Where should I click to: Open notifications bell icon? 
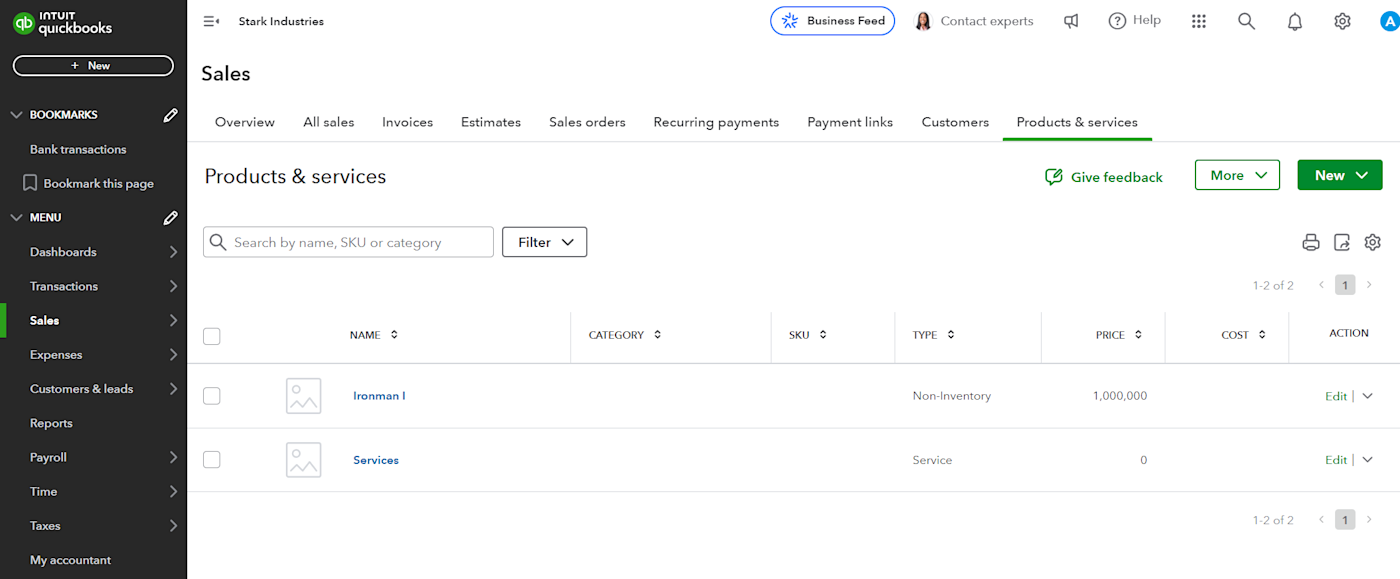(x=1295, y=21)
